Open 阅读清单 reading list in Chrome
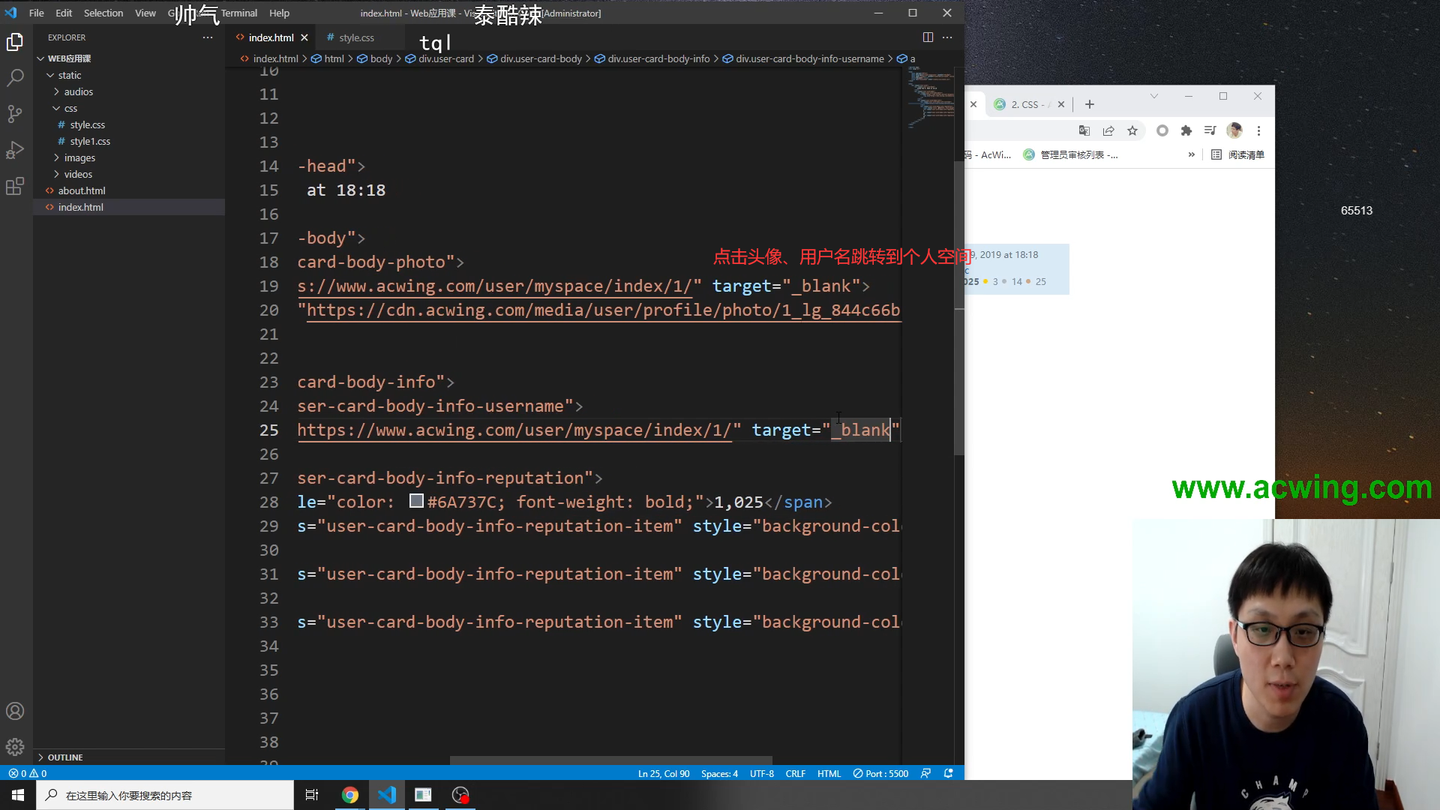Image resolution: width=1440 pixels, height=810 pixels. [x=1248, y=155]
